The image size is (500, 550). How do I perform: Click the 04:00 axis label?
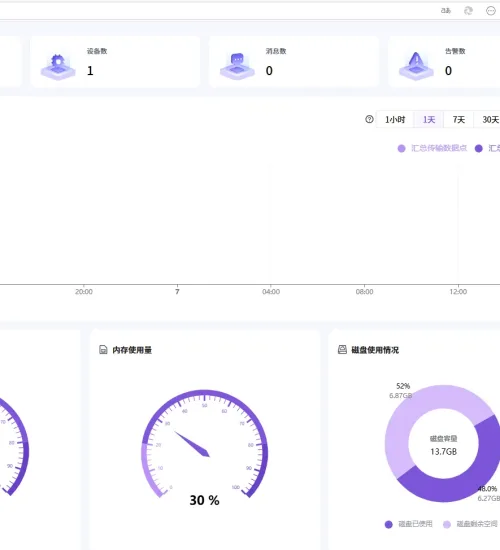point(271,292)
